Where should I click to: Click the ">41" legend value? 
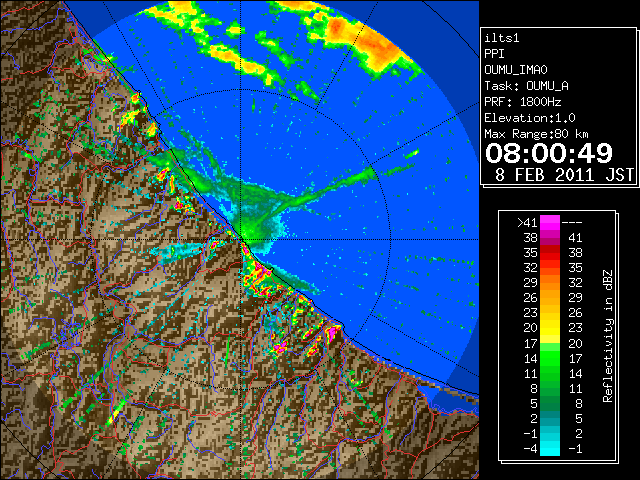pyautogui.click(x=527, y=223)
